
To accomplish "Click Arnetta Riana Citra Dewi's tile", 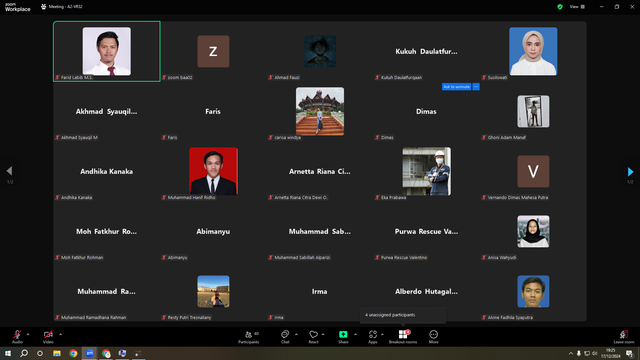I will (x=320, y=171).
